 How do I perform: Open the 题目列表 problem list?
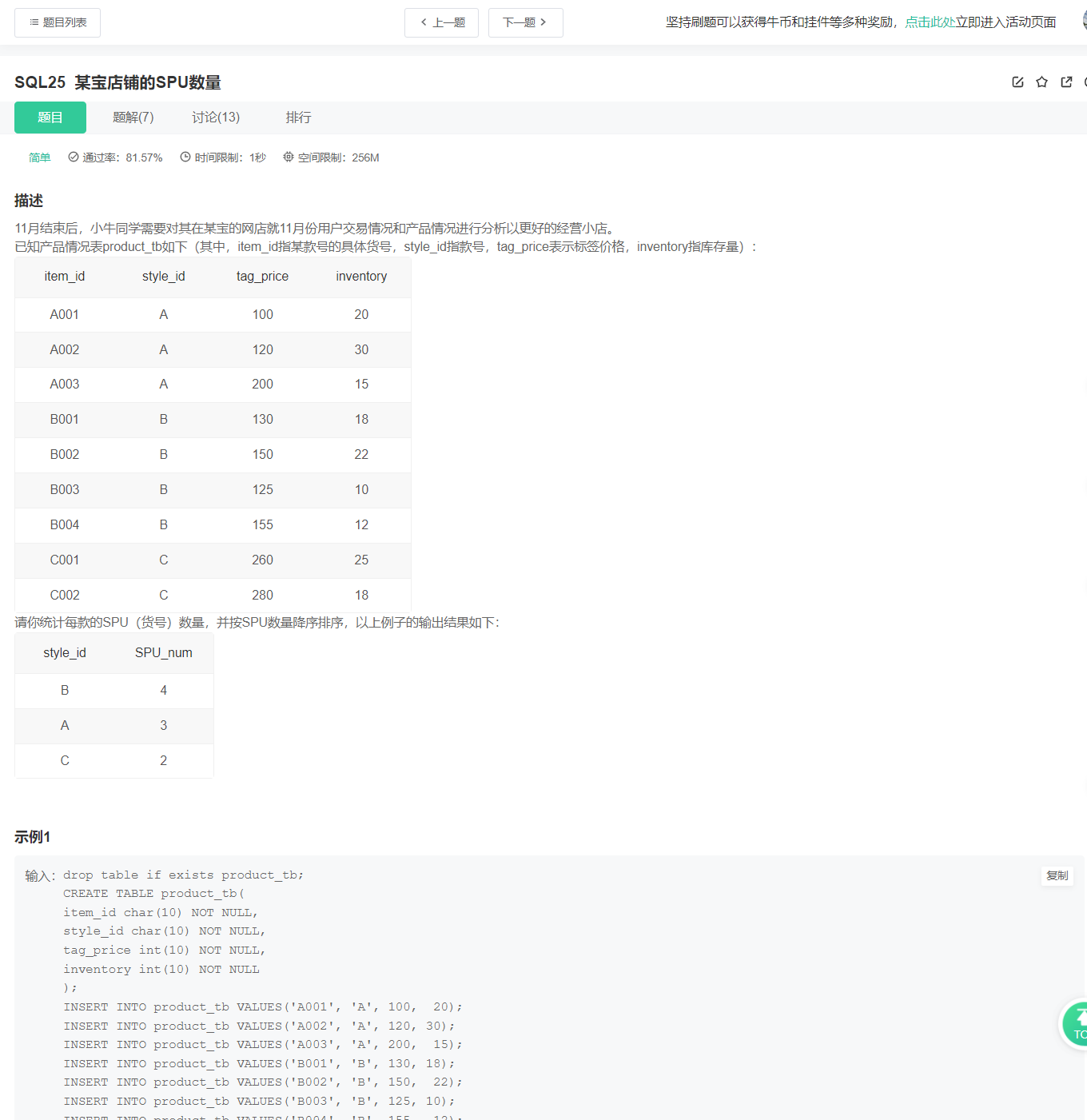[58, 22]
